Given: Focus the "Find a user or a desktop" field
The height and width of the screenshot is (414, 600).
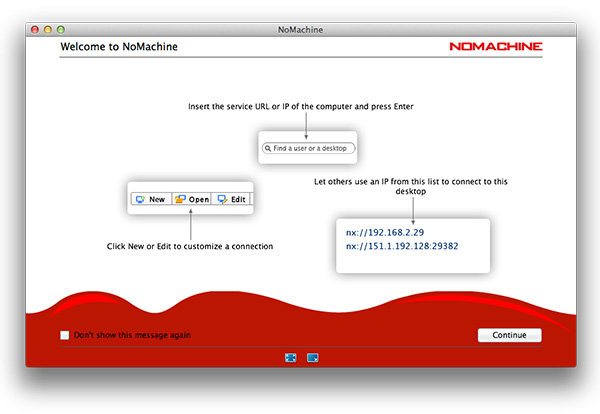Looking at the screenshot, I should pos(312,148).
